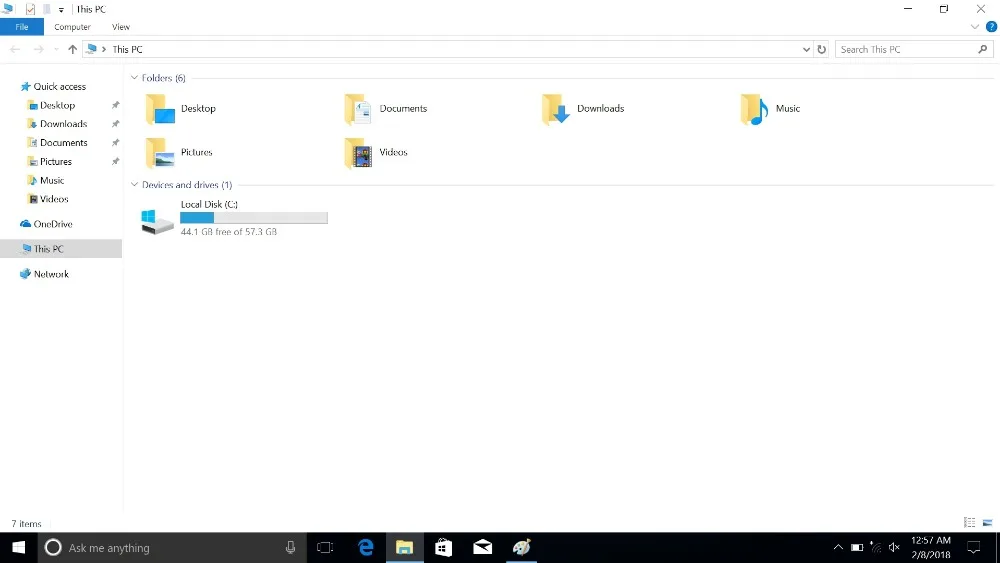
Task: Open the Action Center notifications icon
Action: (974, 548)
